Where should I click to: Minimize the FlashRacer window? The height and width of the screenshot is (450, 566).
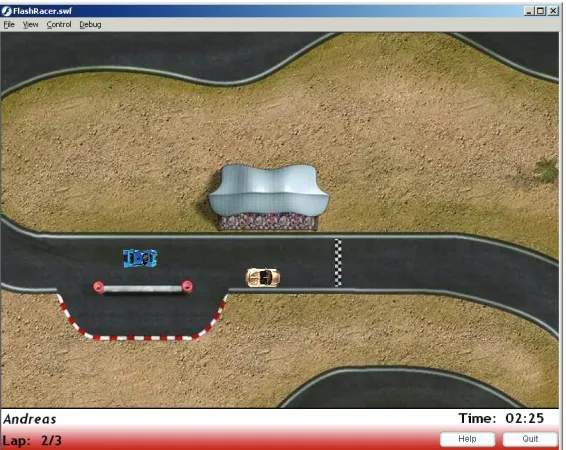click(528, 11)
